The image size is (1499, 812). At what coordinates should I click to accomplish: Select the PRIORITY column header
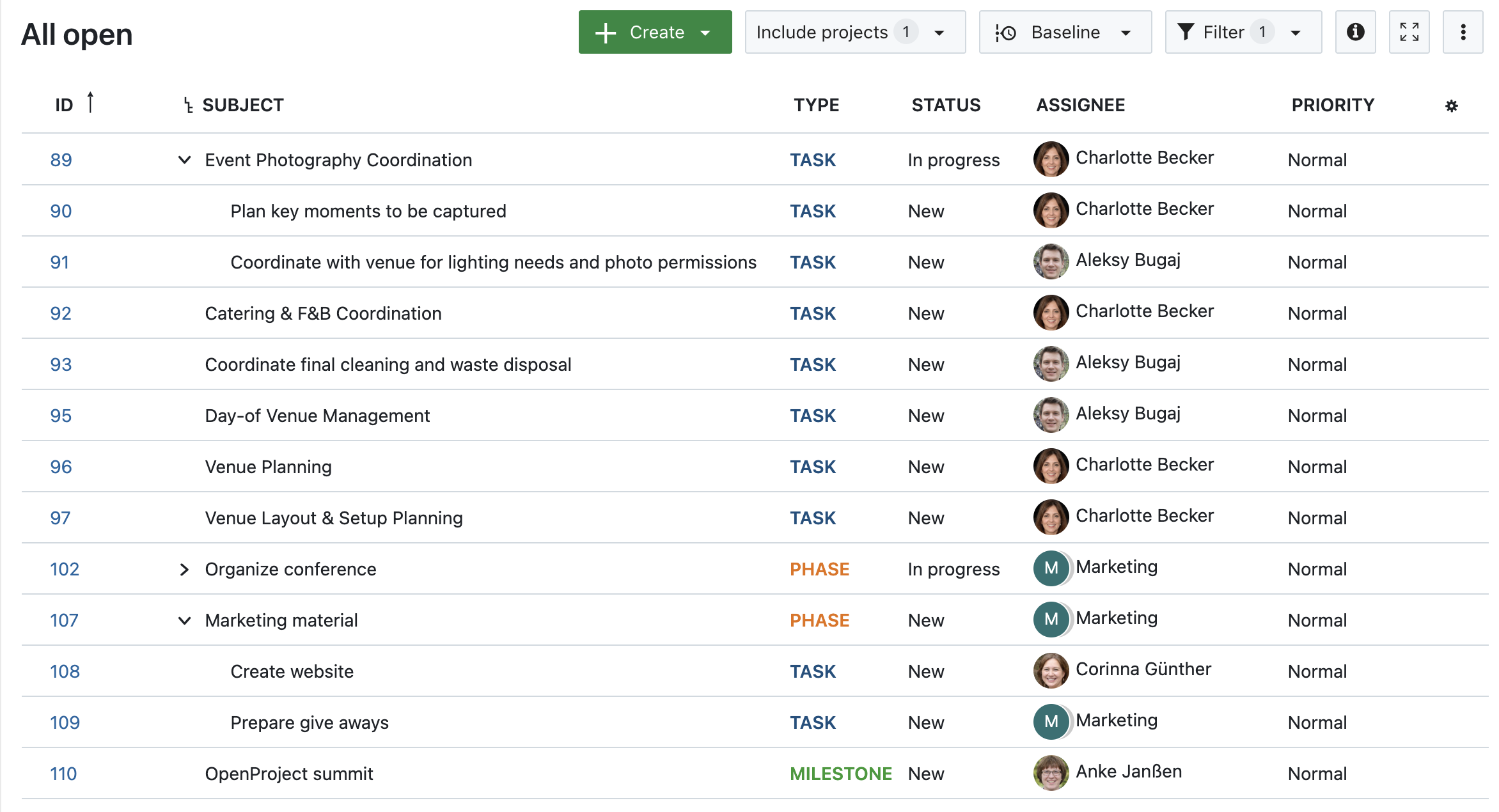point(1332,105)
